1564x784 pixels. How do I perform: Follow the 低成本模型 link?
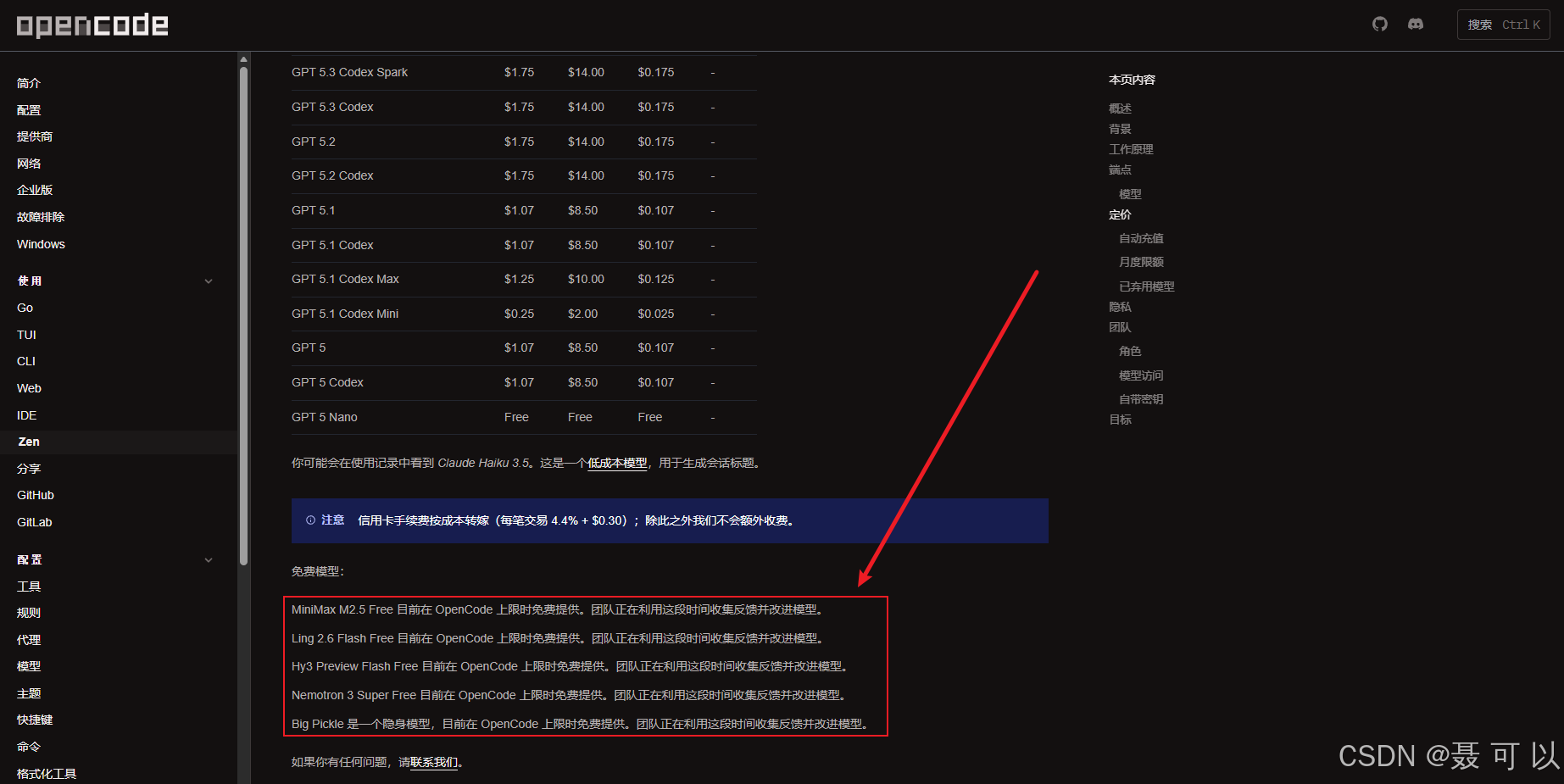pyautogui.click(x=617, y=463)
